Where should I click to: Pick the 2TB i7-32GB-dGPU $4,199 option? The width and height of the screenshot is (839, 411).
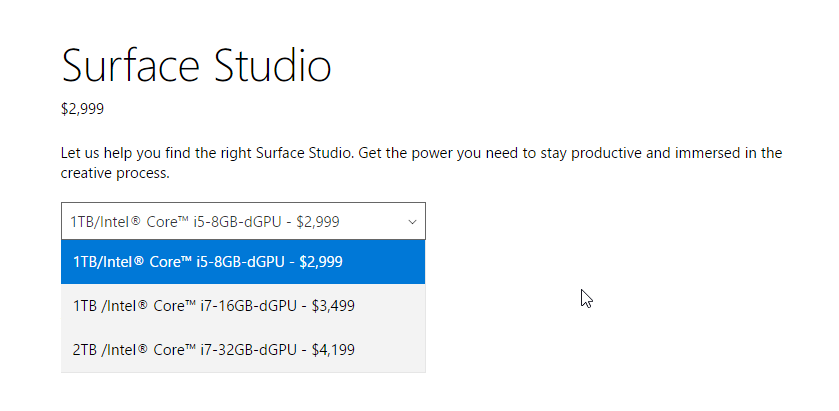(x=243, y=350)
